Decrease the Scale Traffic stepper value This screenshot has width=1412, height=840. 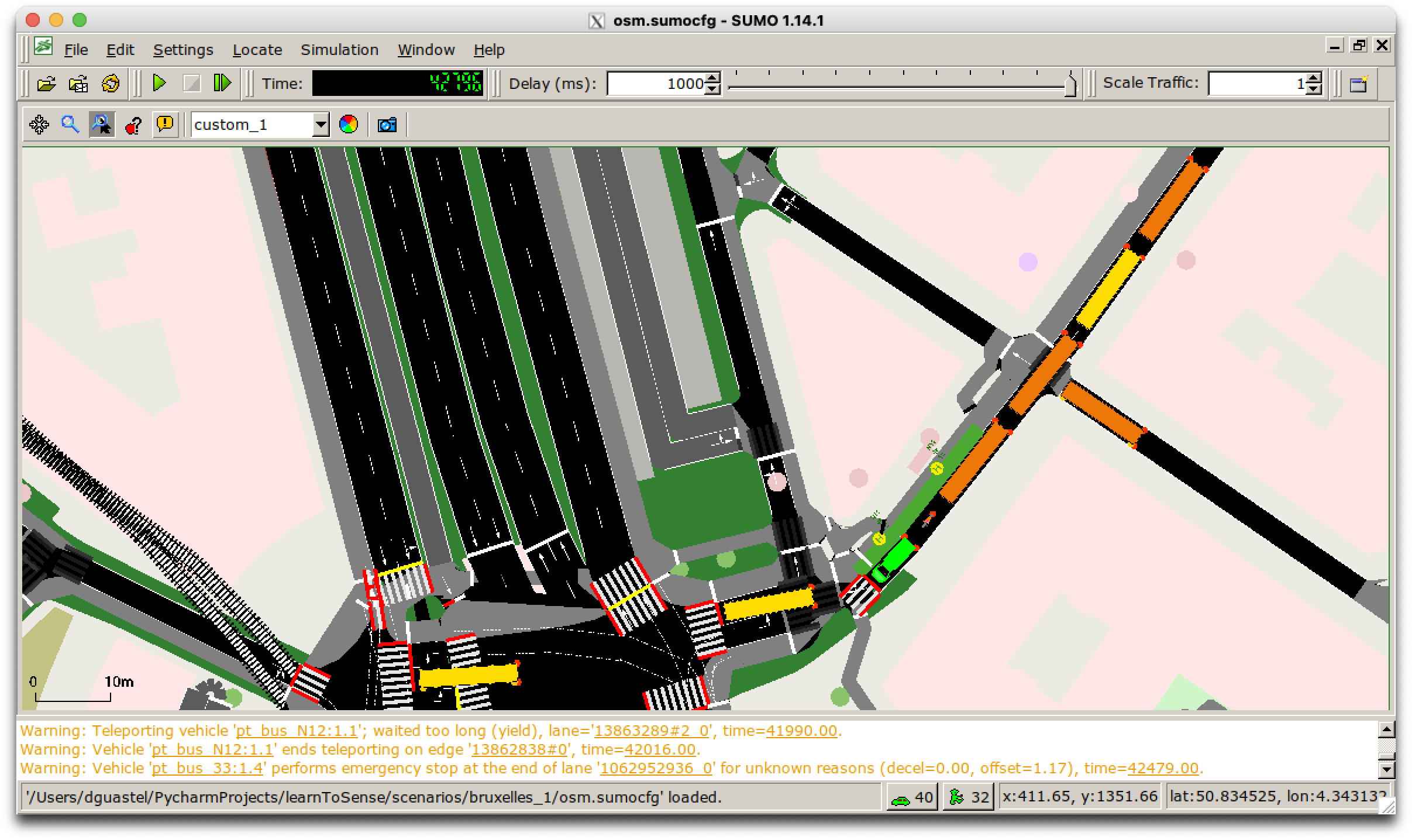[1314, 89]
